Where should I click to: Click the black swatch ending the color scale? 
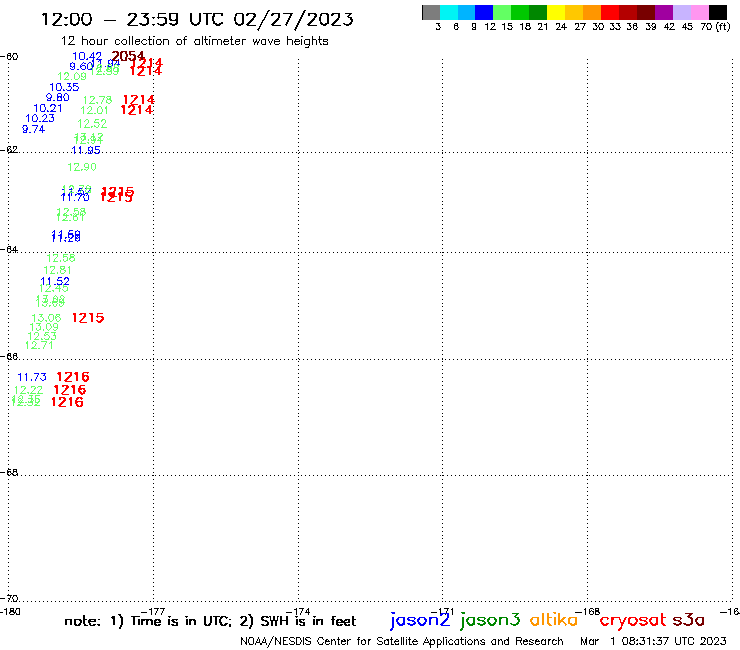click(x=718, y=12)
